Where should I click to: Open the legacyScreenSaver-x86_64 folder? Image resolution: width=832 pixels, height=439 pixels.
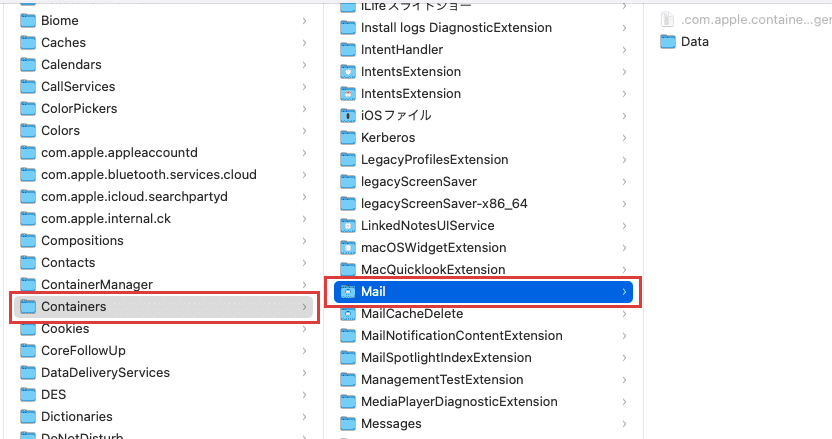(483, 204)
